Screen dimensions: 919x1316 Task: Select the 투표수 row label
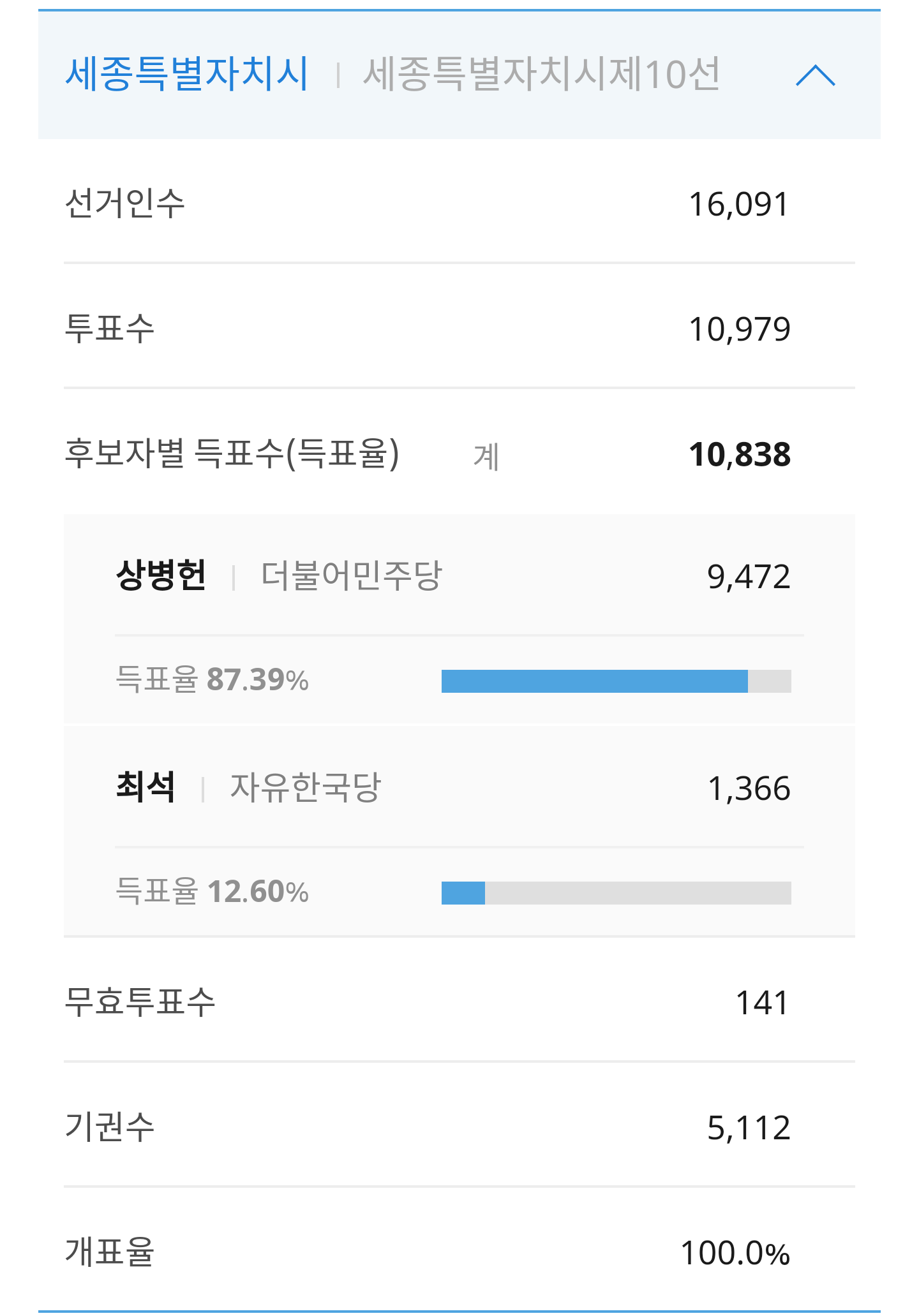[110, 329]
